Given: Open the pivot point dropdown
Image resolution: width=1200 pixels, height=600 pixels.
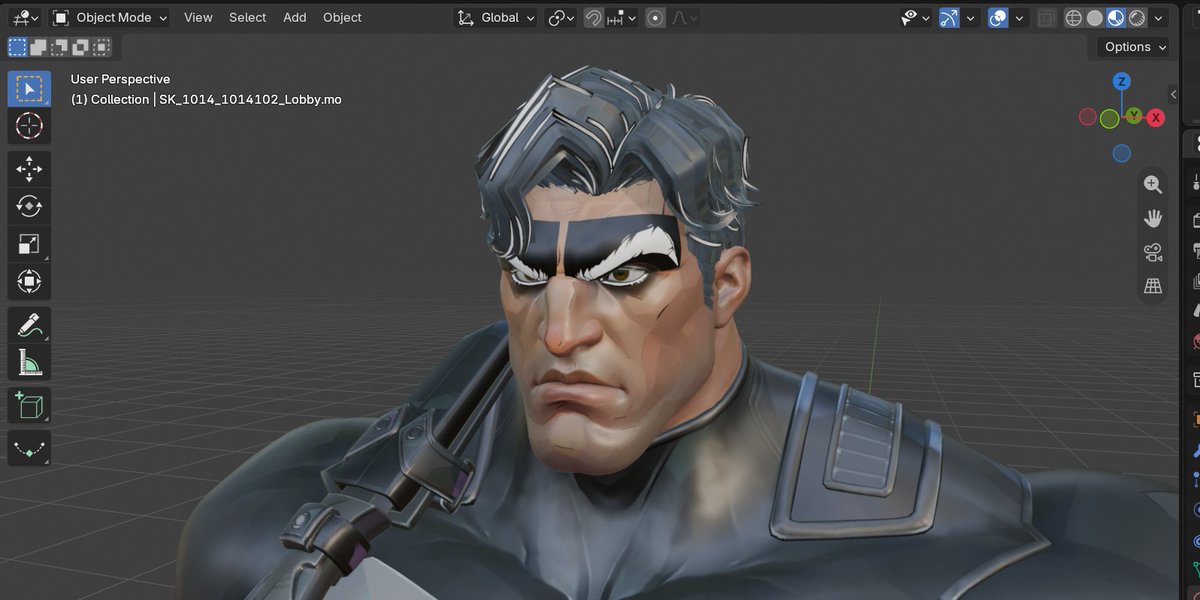Looking at the screenshot, I should pos(562,17).
